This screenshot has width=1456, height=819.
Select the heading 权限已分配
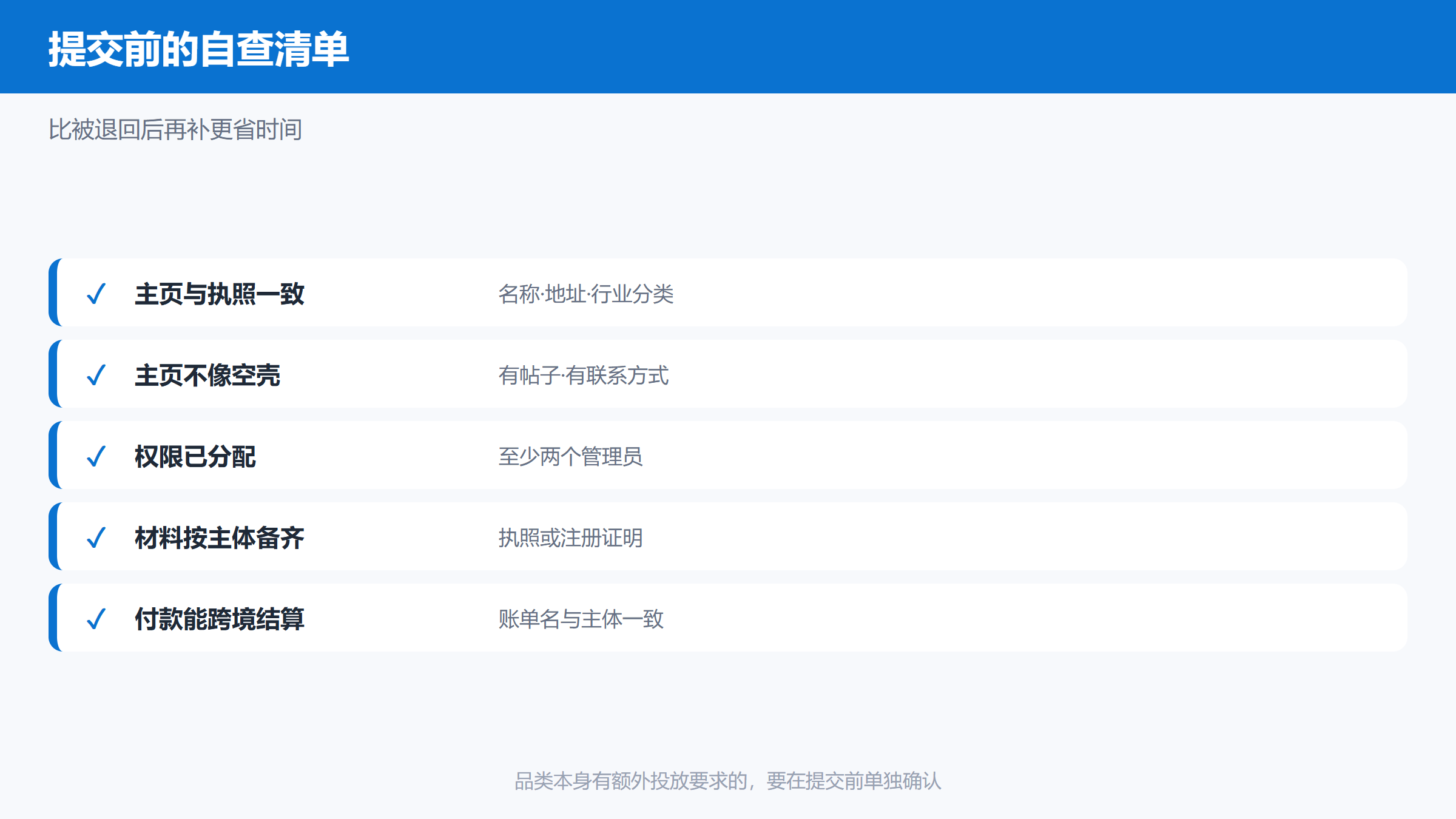[x=195, y=456]
